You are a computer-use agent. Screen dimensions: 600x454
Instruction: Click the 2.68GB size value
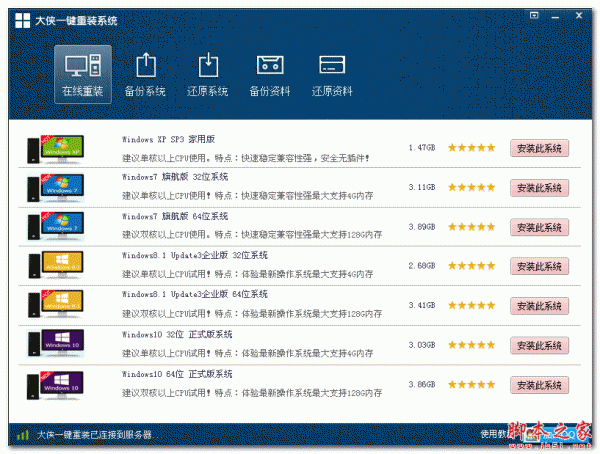(x=422, y=266)
